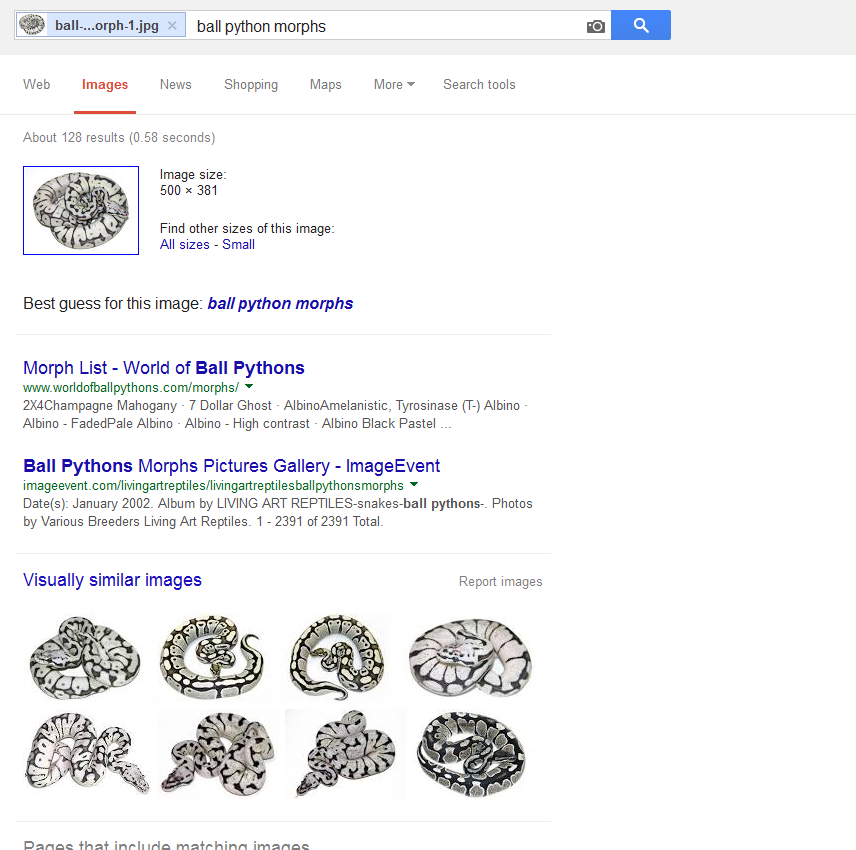This screenshot has height=850, width=856.
Task: Open first similar snake image in bottom row
Action: click(x=87, y=753)
